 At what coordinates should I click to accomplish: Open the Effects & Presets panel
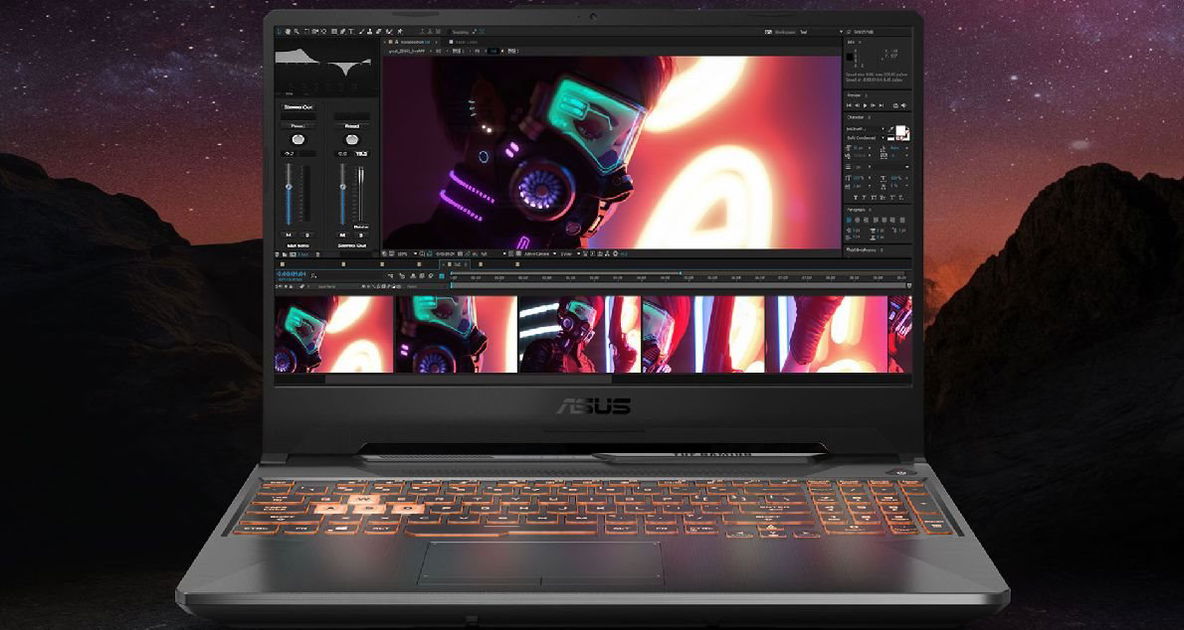tap(863, 251)
